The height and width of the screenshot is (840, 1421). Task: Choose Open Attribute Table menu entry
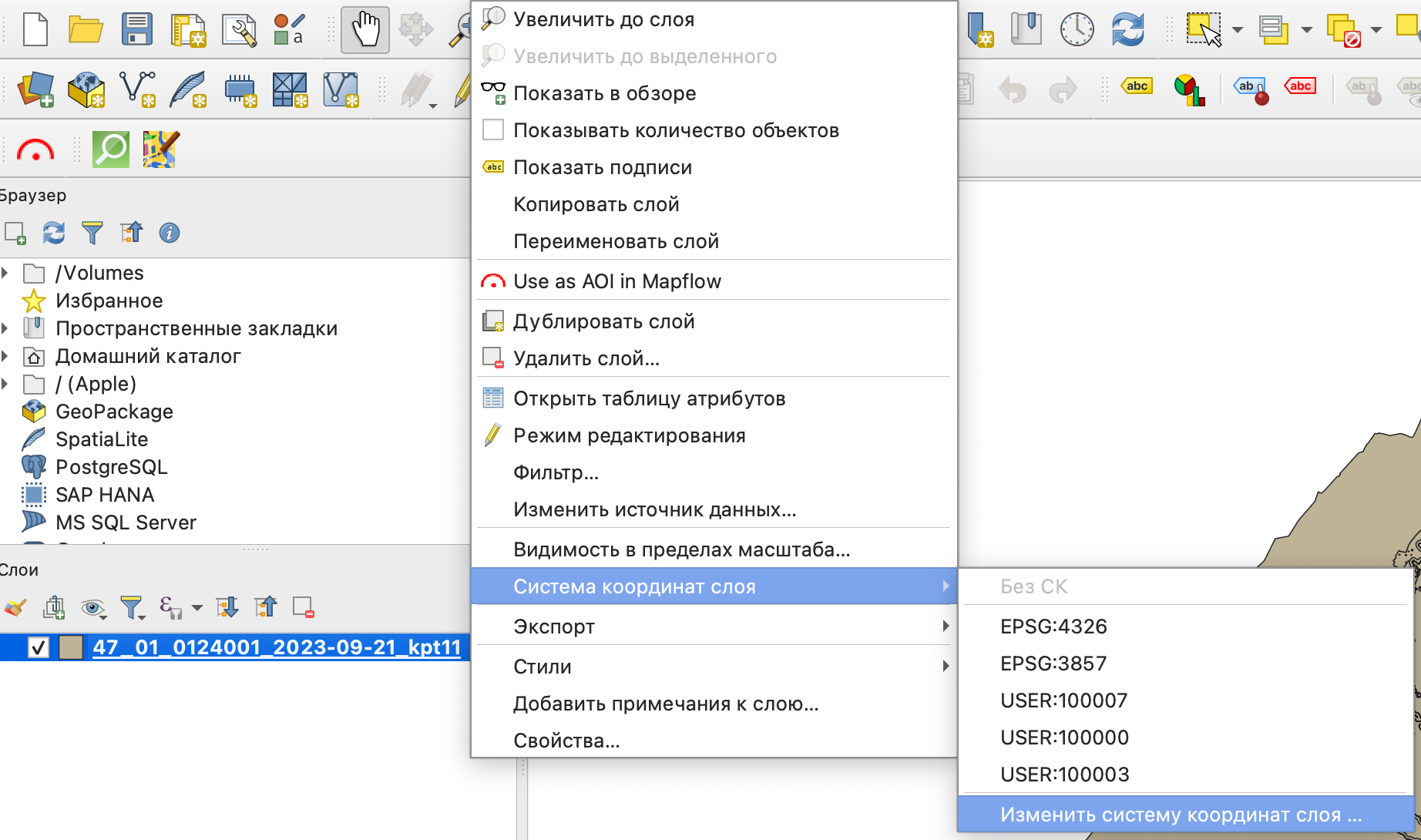pyautogui.click(x=649, y=398)
